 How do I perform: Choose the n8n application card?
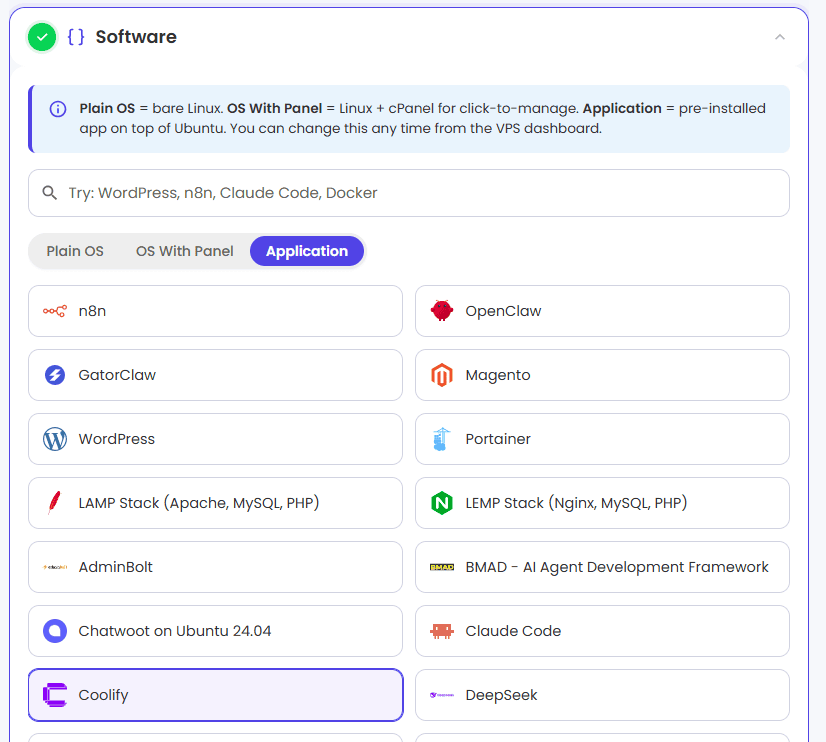[215, 311]
